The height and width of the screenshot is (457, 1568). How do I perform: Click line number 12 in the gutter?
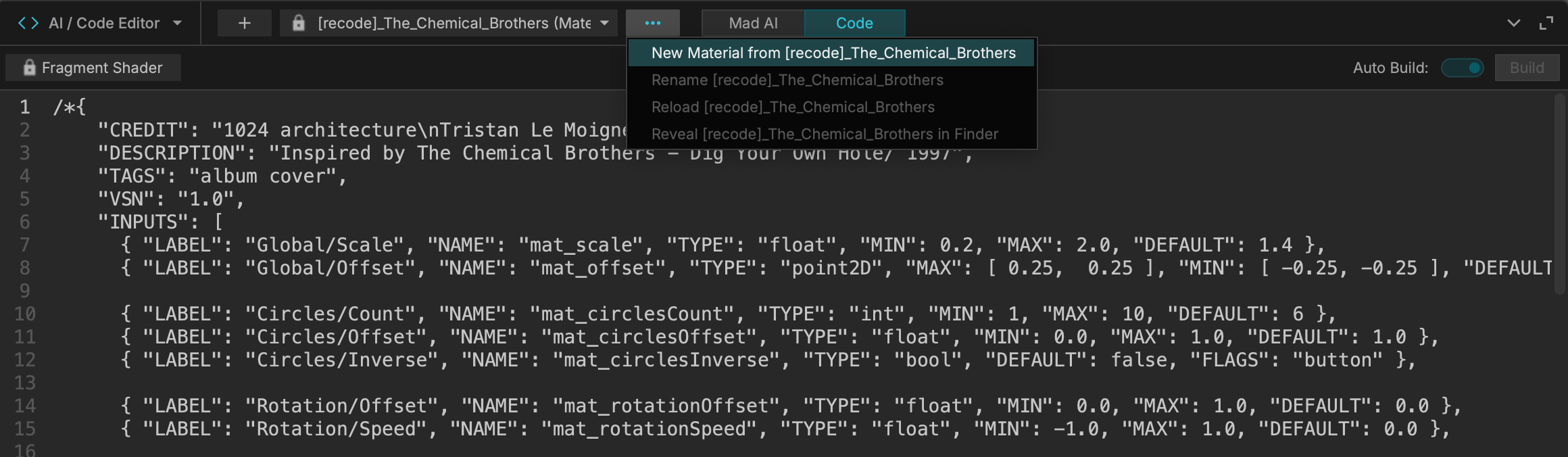click(x=25, y=360)
